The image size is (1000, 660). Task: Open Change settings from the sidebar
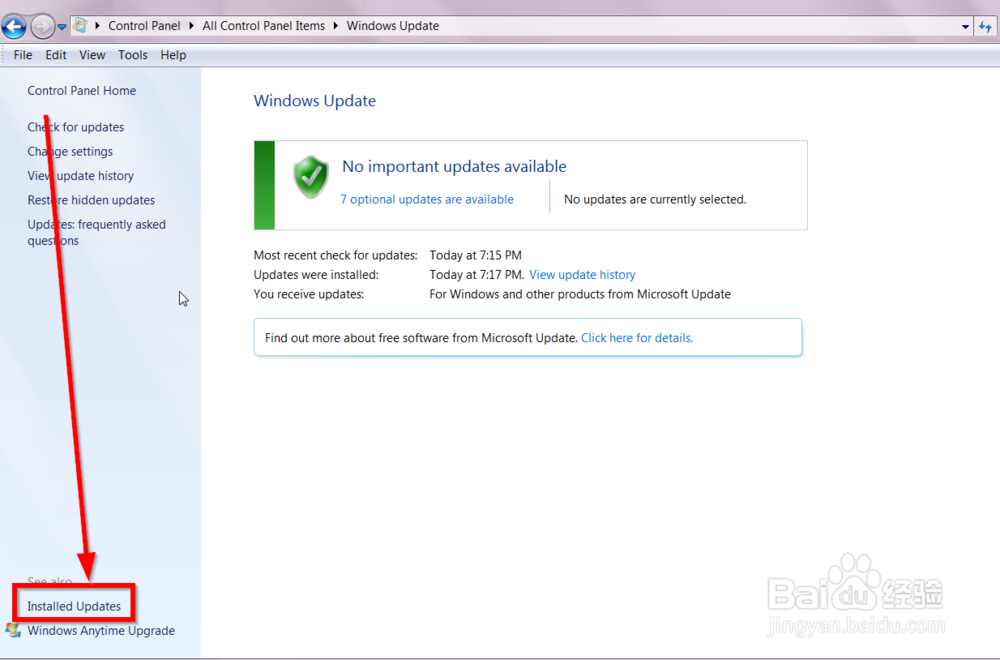[x=69, y=151]
